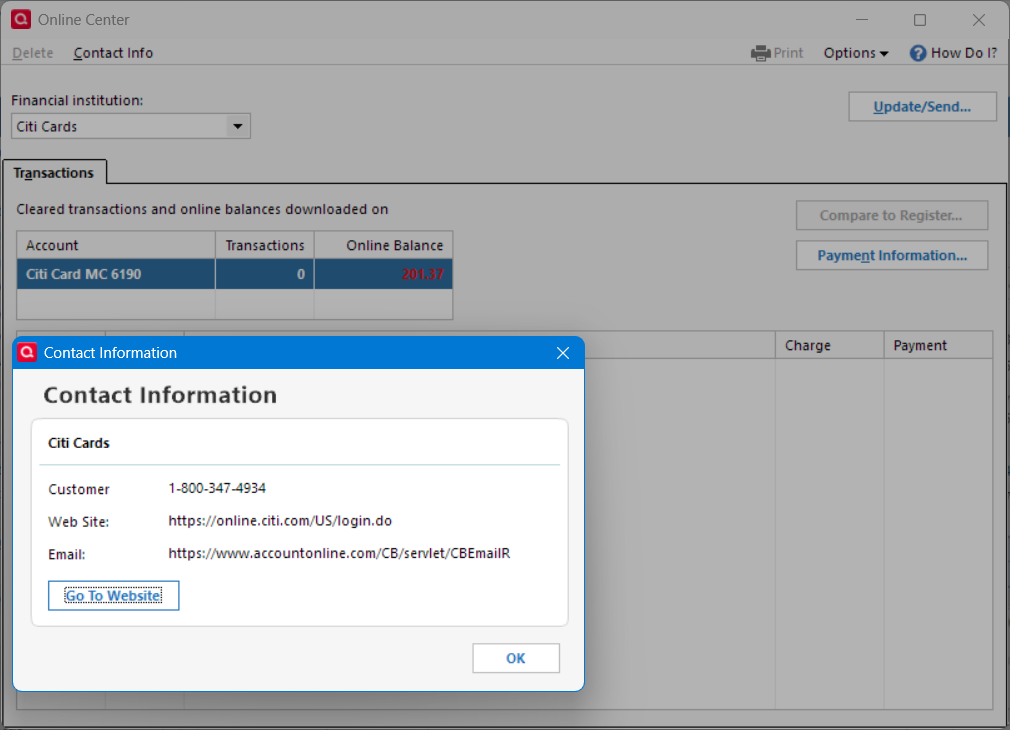The width and height of the screenshot is (1010, 730).
Task: Click the Transactions count 0 cell
Action: coord(265,274)
